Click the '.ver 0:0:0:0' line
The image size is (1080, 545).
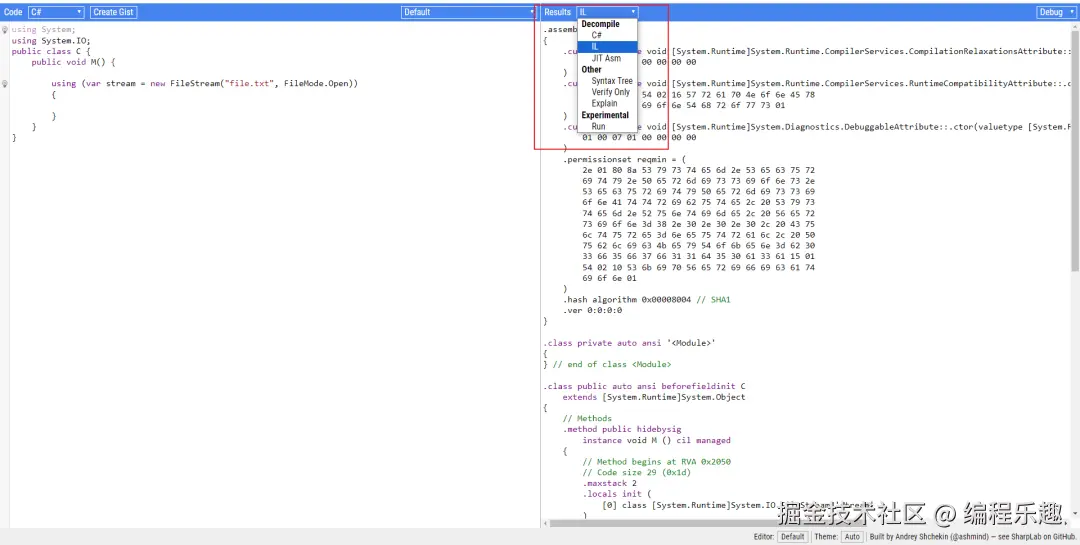[x=592, y=311]
